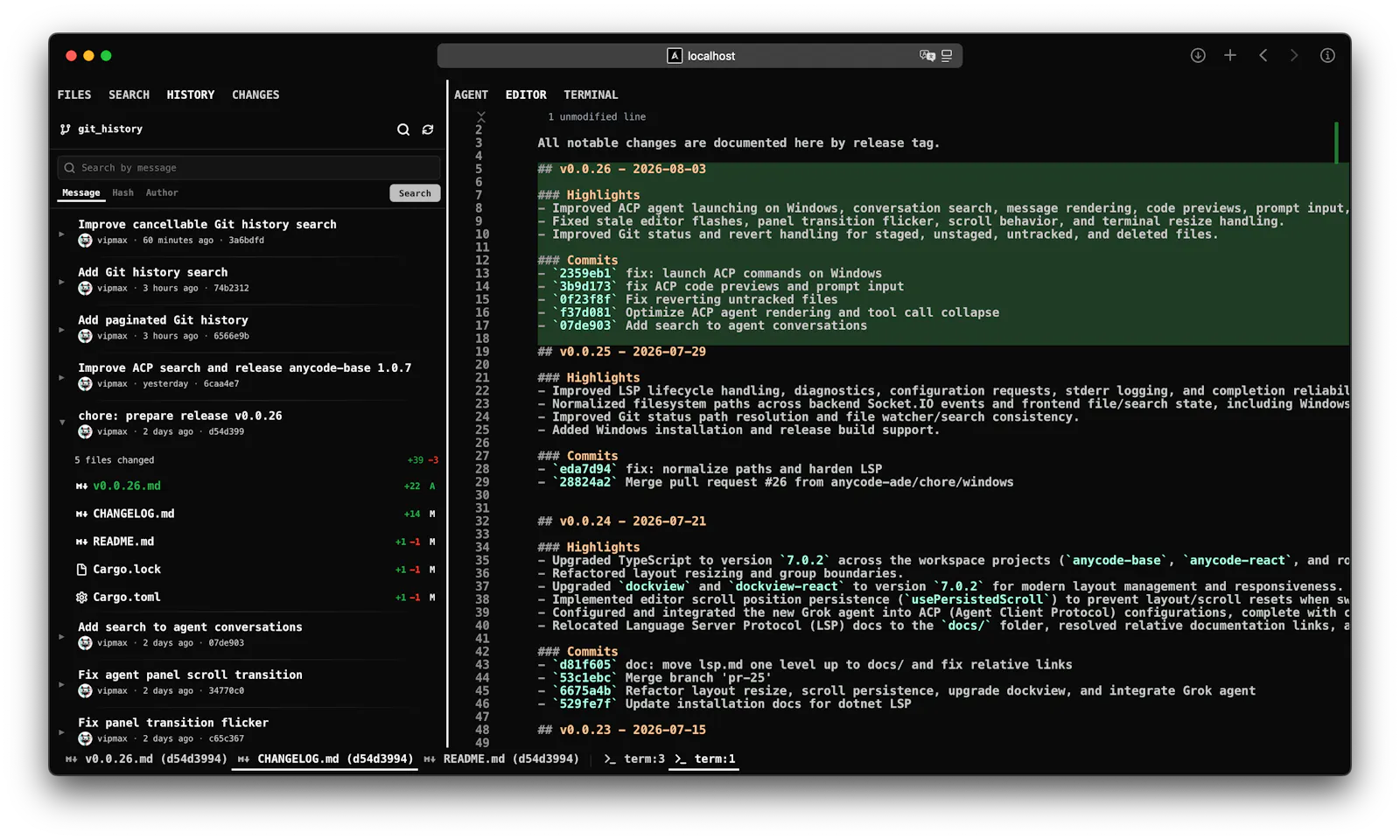1400x840 pixels.
Task: Collapse 'chore: prepare release v0.0.26' commit
Action: click(x=62, y=423)
